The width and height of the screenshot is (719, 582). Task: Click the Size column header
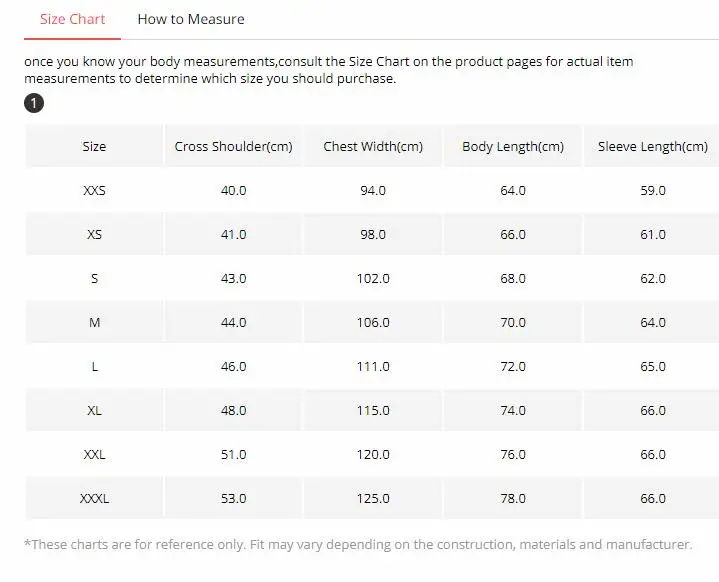coord(94,147)
